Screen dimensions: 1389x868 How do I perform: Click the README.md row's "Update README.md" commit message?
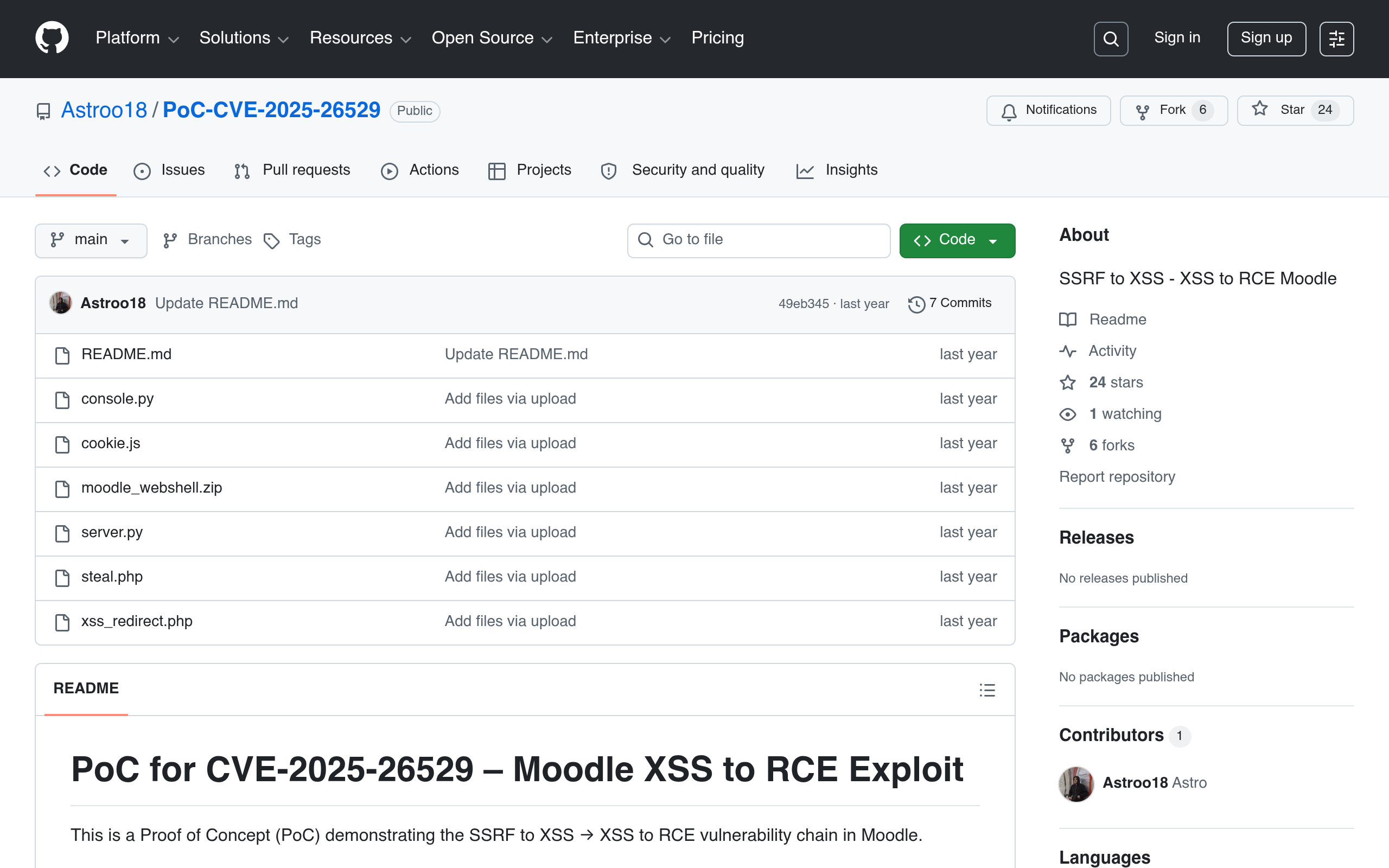516,355
